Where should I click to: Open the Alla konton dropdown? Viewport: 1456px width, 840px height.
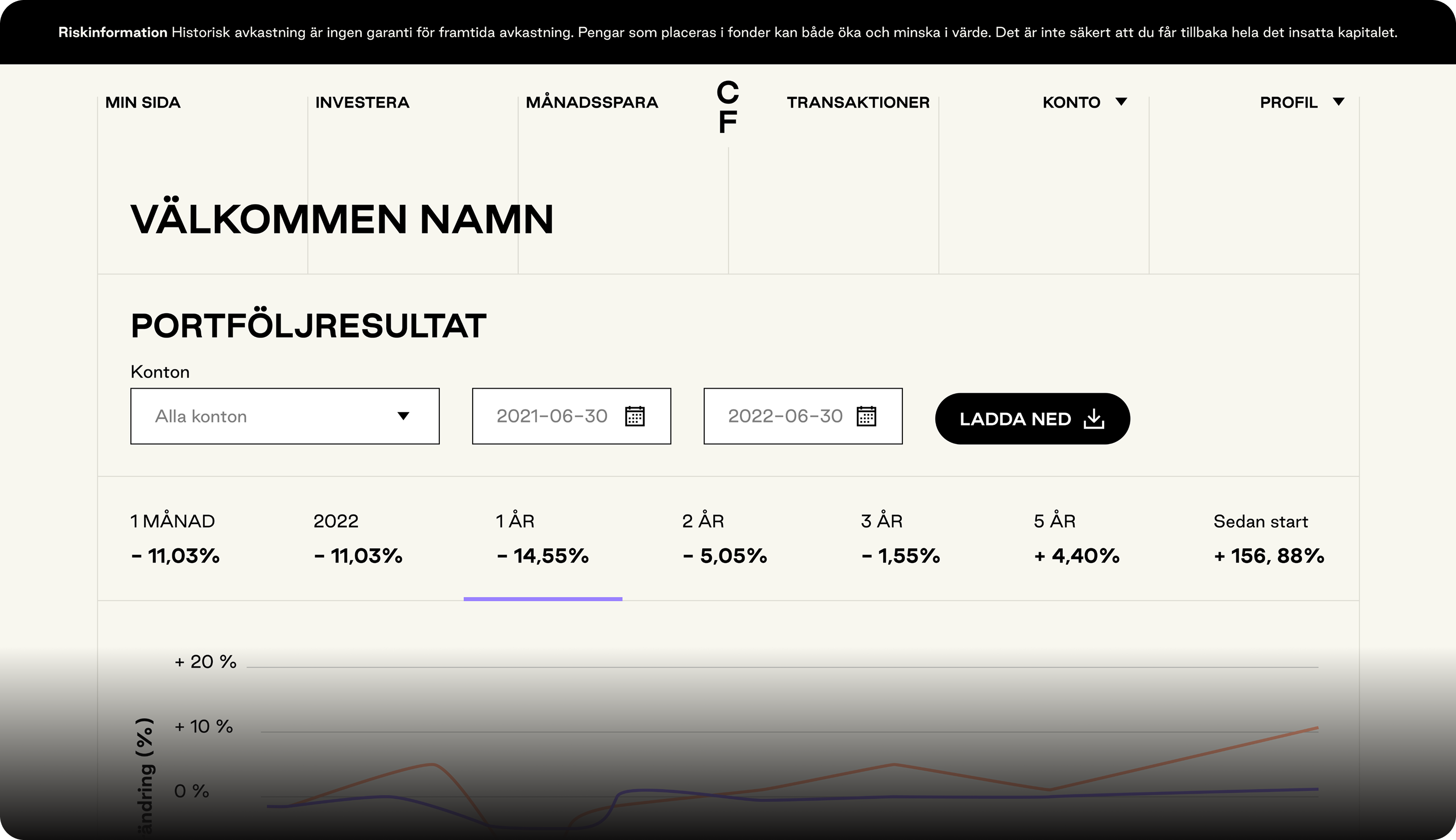click(x=285, y=416)
